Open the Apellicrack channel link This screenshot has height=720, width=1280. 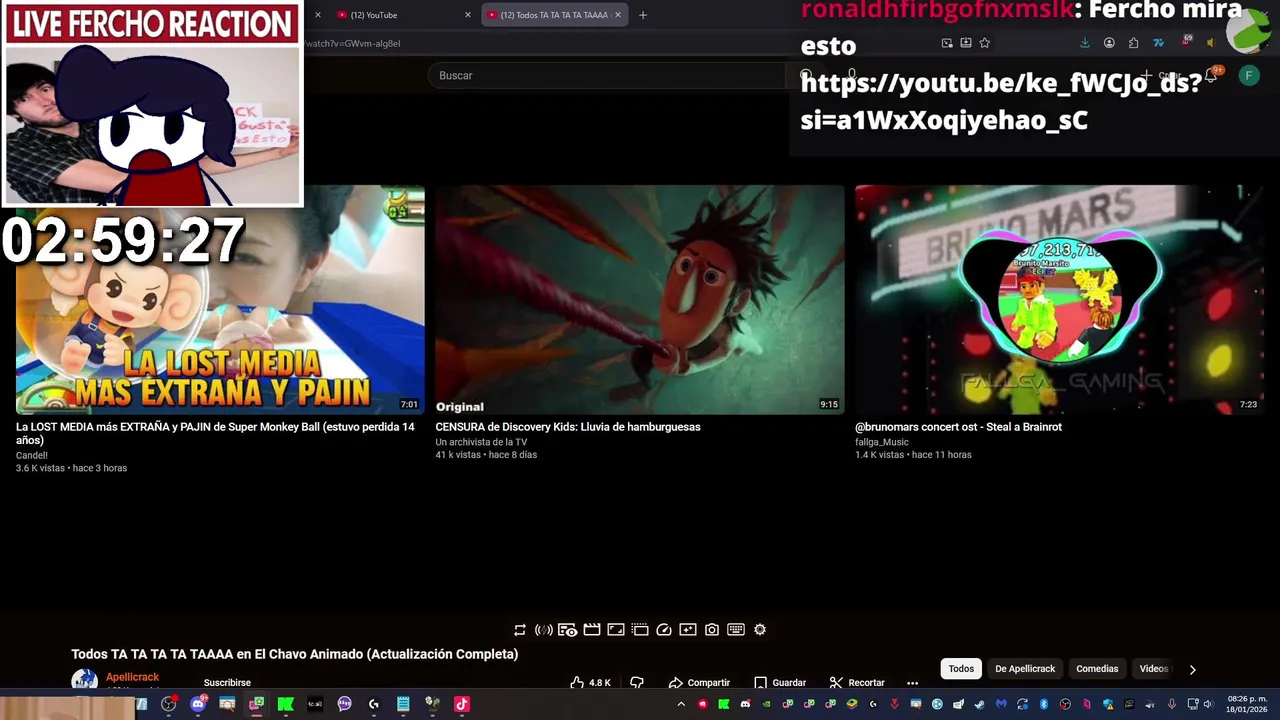tap(133, 677)
